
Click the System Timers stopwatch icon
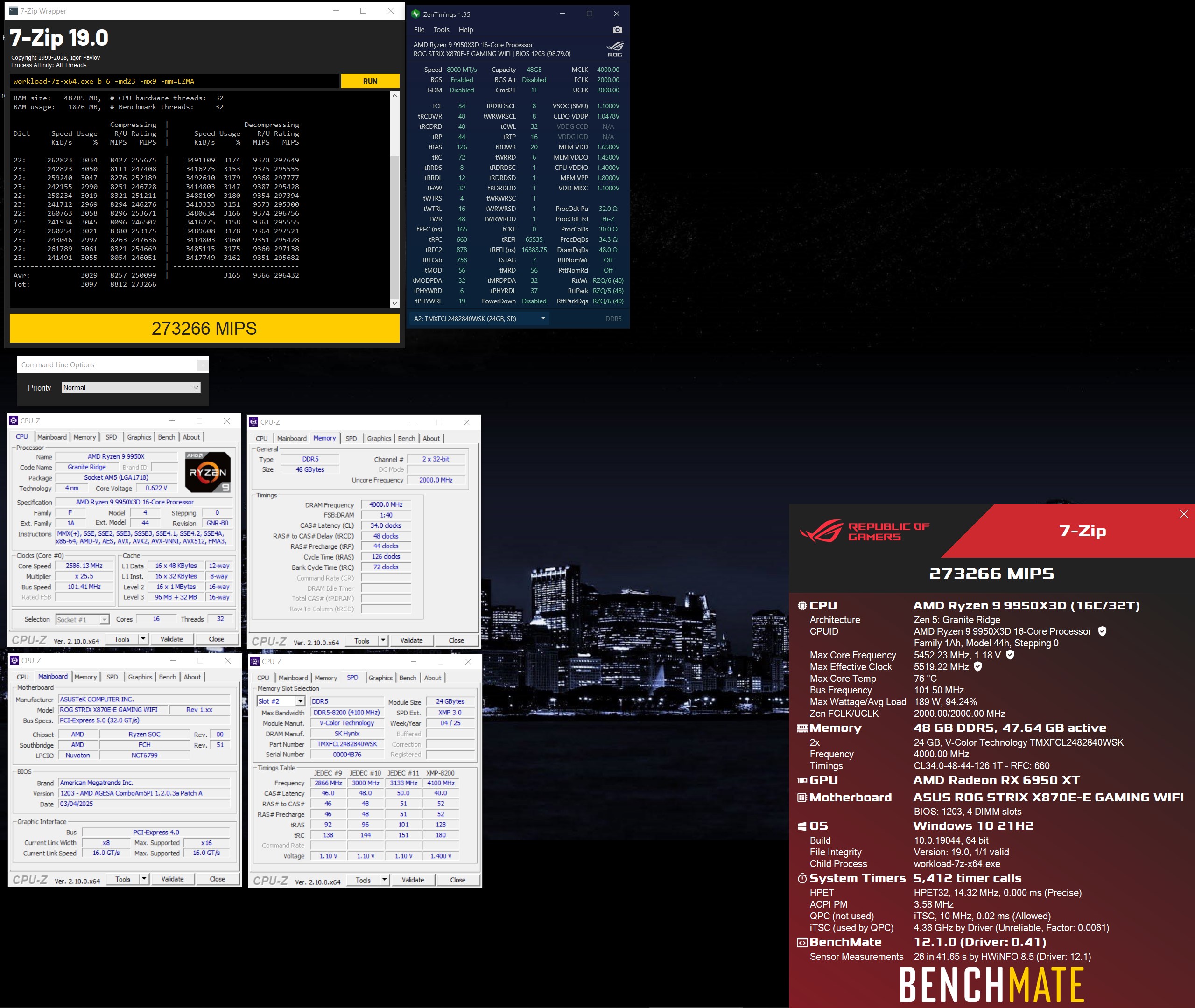click(x=802, y=878)
